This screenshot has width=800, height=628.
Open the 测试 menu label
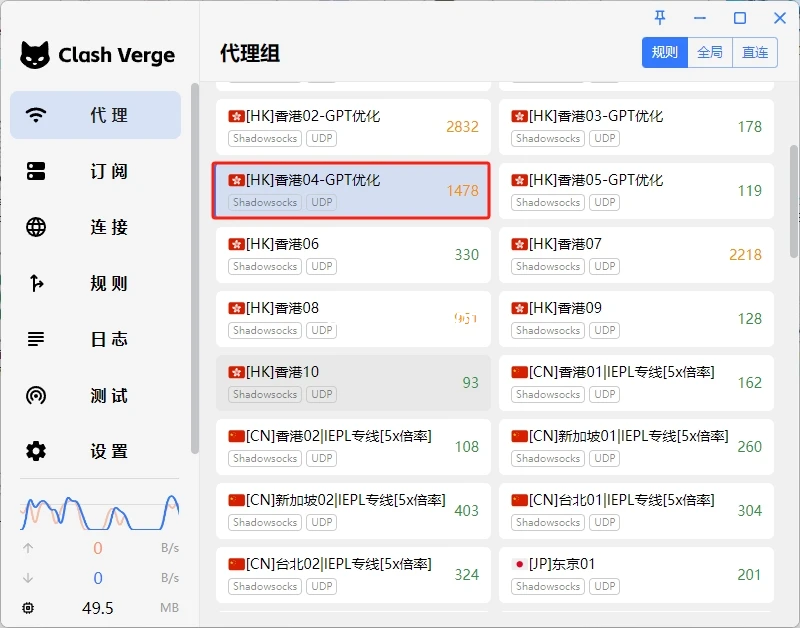click(109, 395)
